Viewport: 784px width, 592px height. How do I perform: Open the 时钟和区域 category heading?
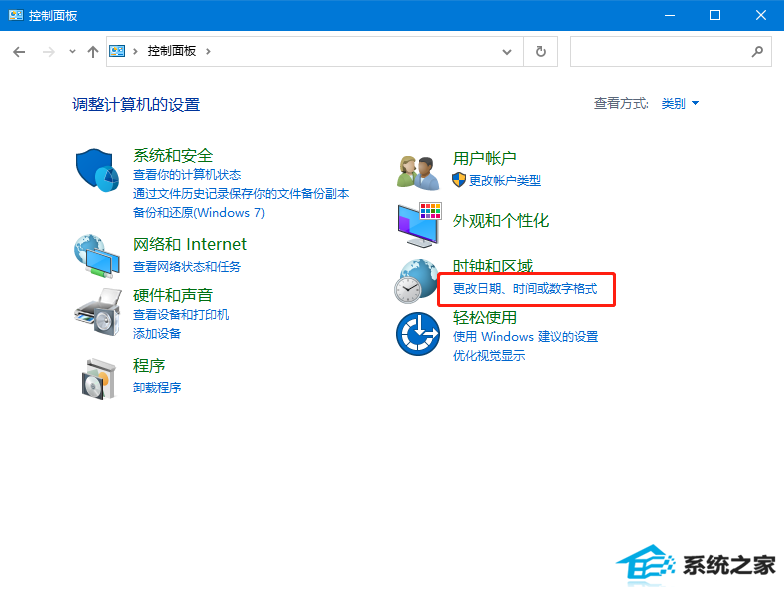click(492, 266)
